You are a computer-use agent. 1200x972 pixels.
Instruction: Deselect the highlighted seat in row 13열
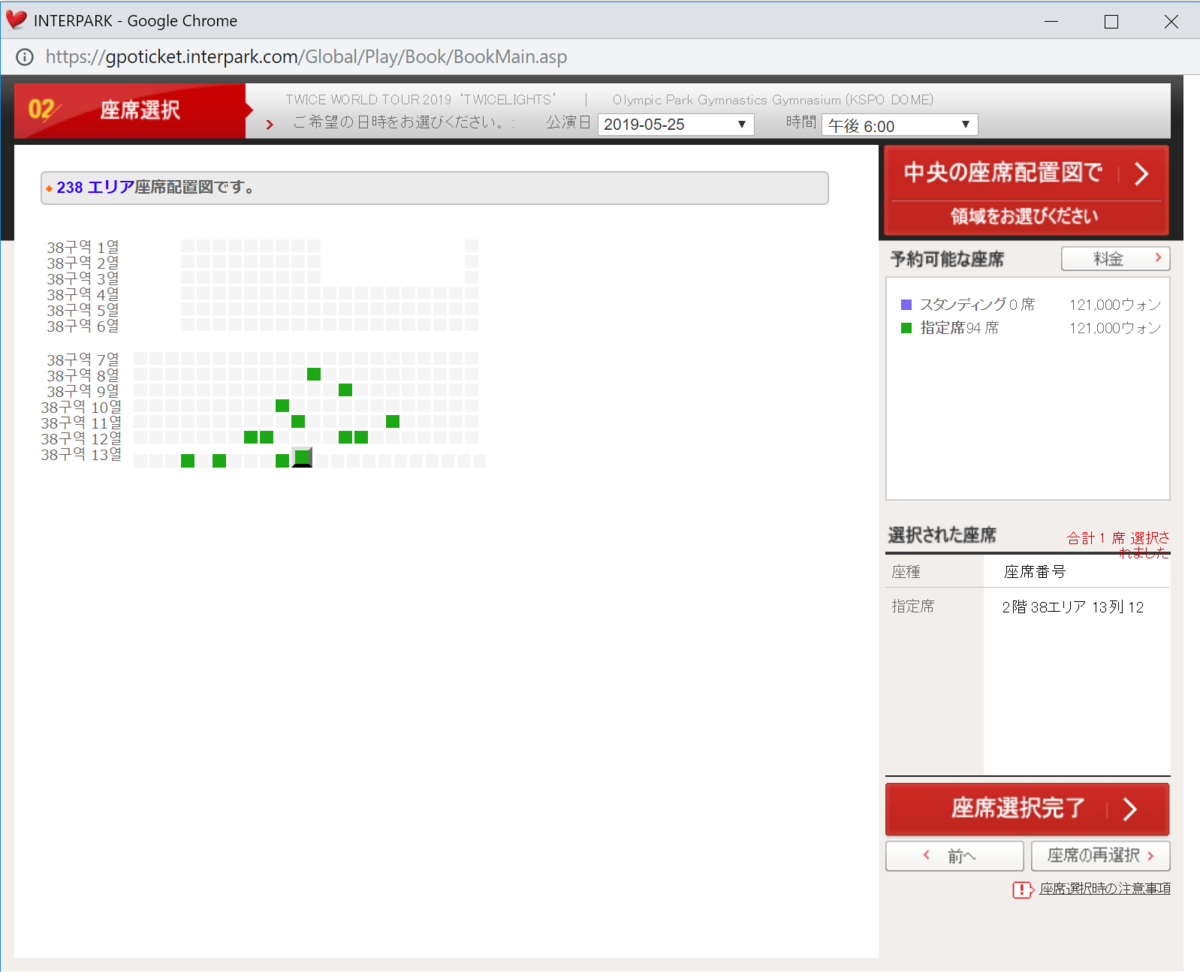[302, 458]
